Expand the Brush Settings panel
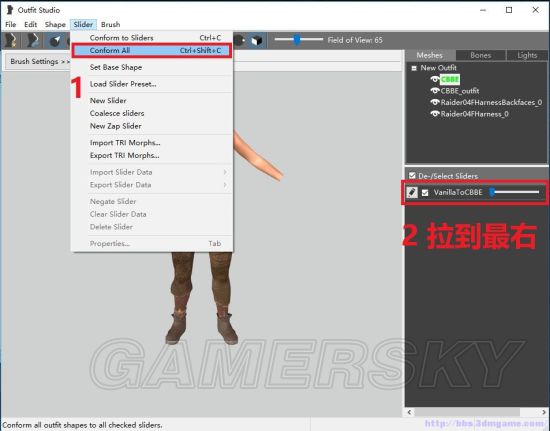Image resolution: width=550 pixels, height=431 pixels. [39, 62]
